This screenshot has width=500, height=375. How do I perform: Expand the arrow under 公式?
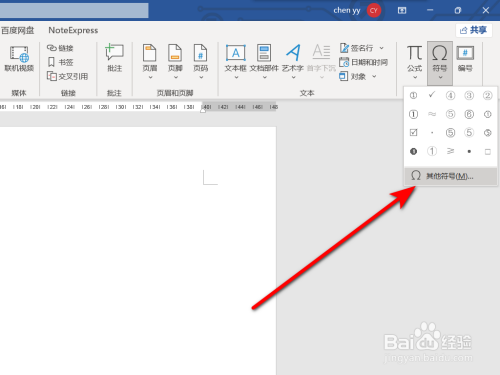pyautogui.click(x=415, y=77)
